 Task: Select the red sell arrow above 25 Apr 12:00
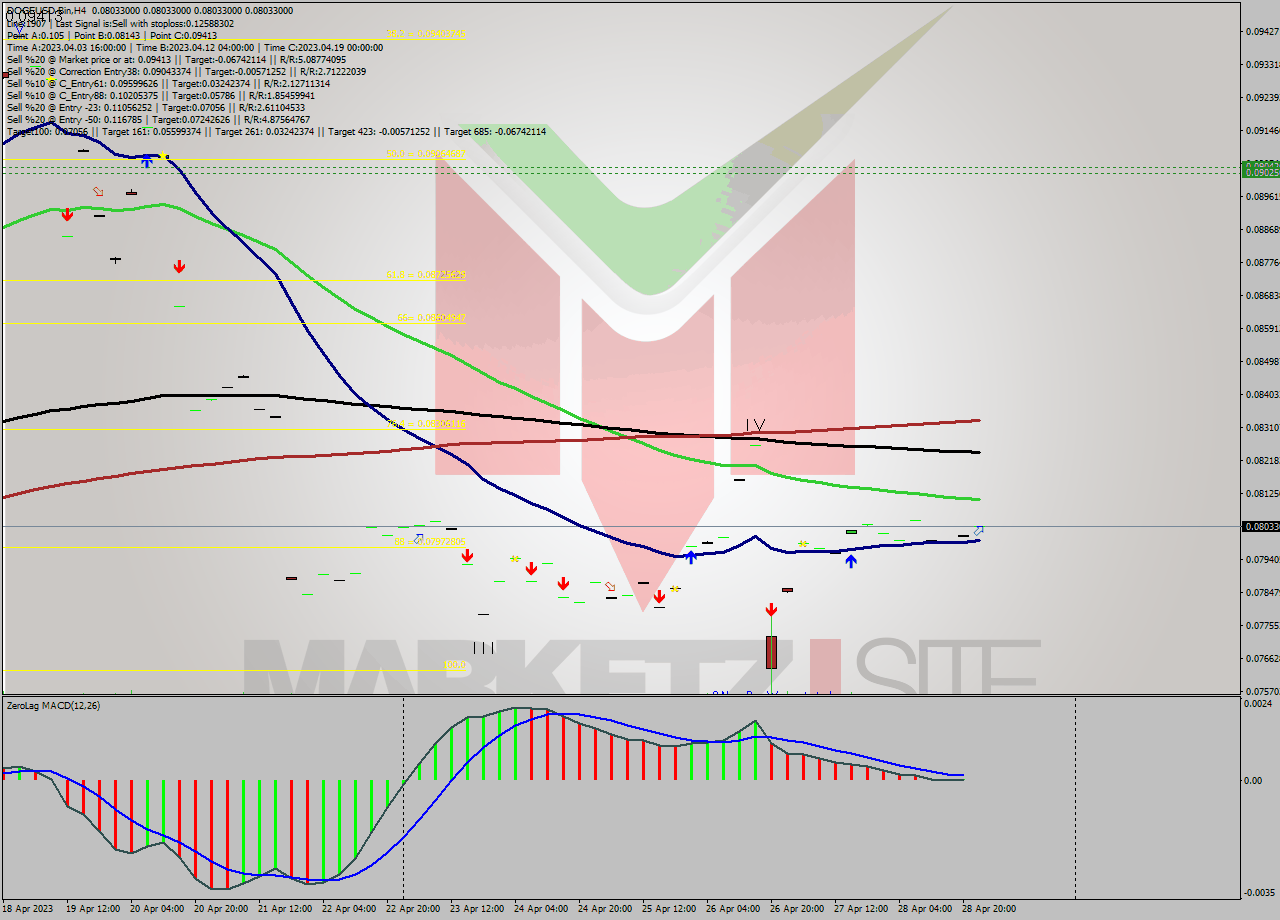click(x=659, y=597)
